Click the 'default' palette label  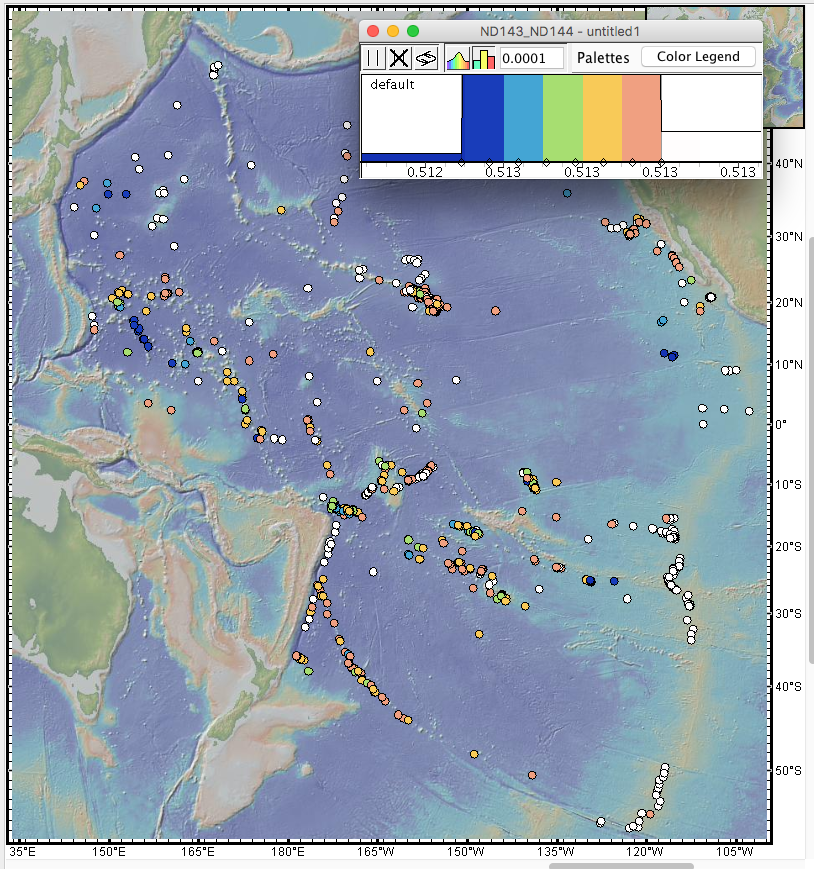click(x=392, y=84)
